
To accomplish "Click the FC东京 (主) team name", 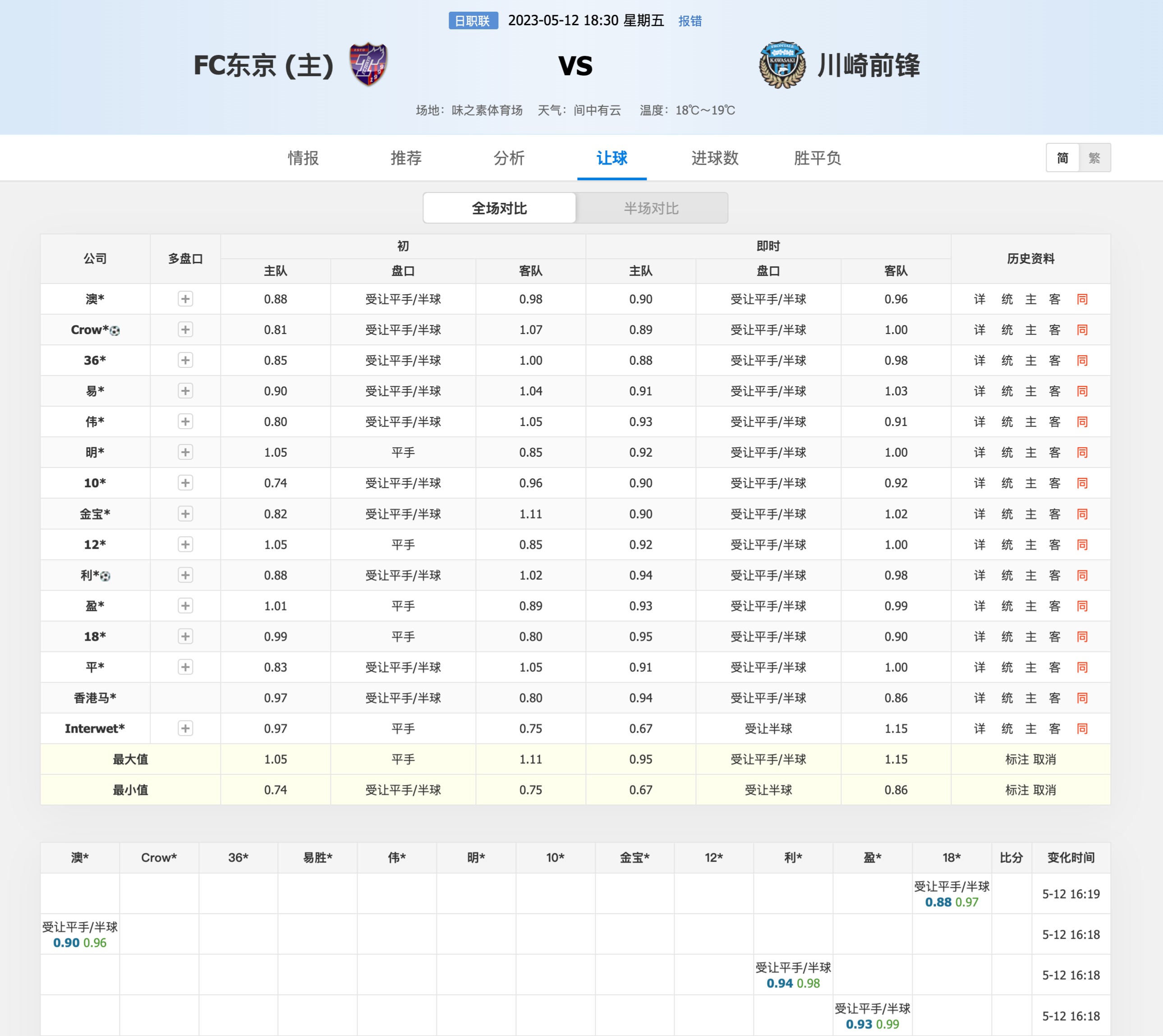I will tap(263, 65).
